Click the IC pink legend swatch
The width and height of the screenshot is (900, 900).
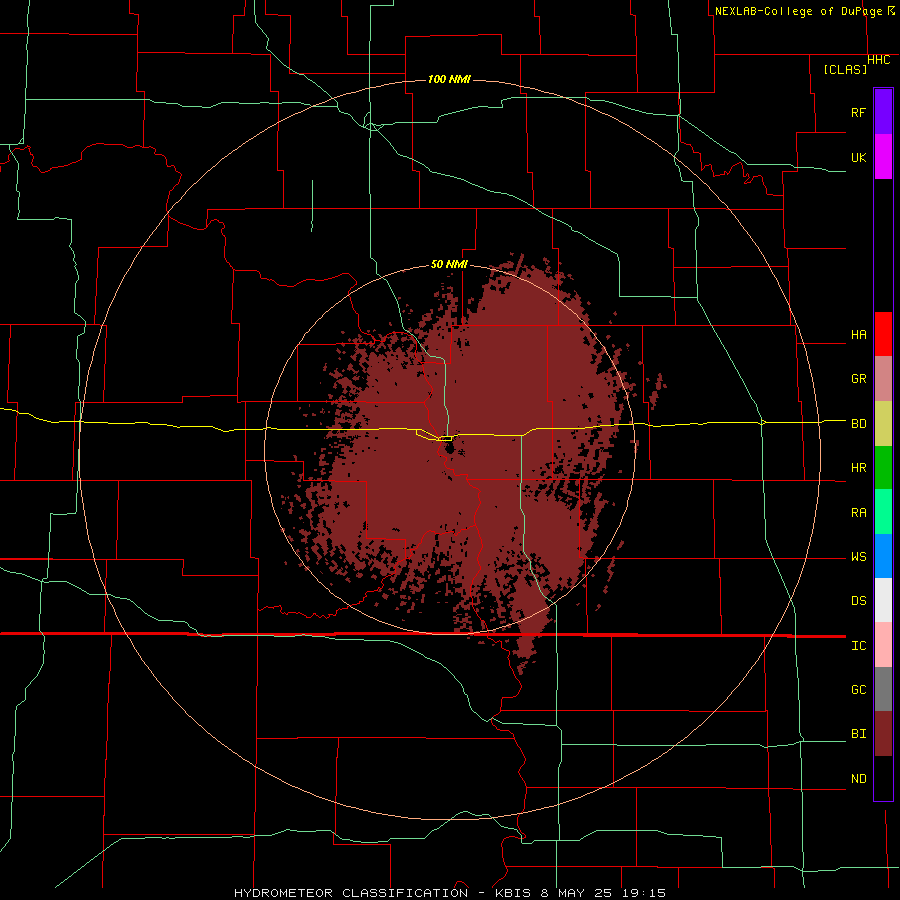pos(883,645)
